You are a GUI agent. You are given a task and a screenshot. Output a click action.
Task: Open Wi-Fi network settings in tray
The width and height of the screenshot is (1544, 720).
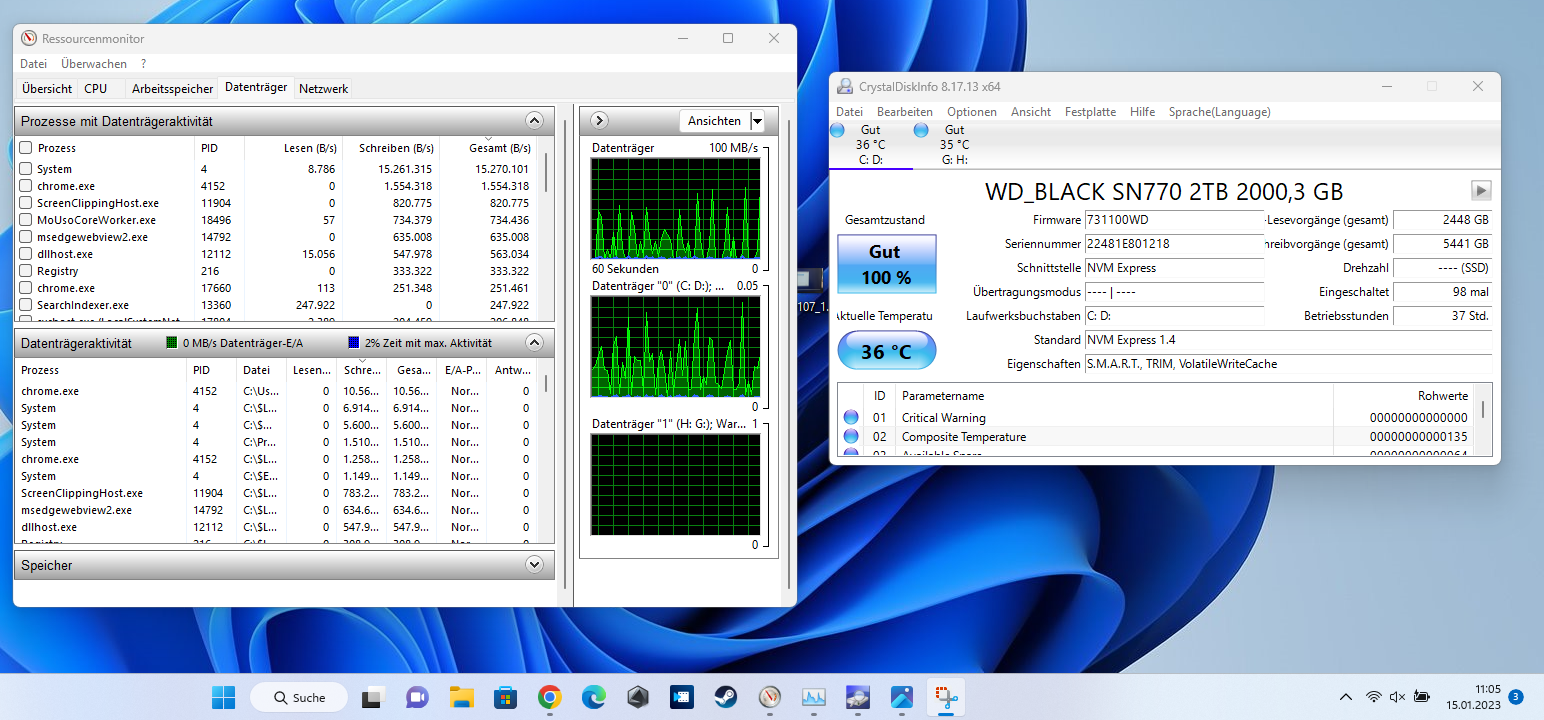coord(1375,697)
